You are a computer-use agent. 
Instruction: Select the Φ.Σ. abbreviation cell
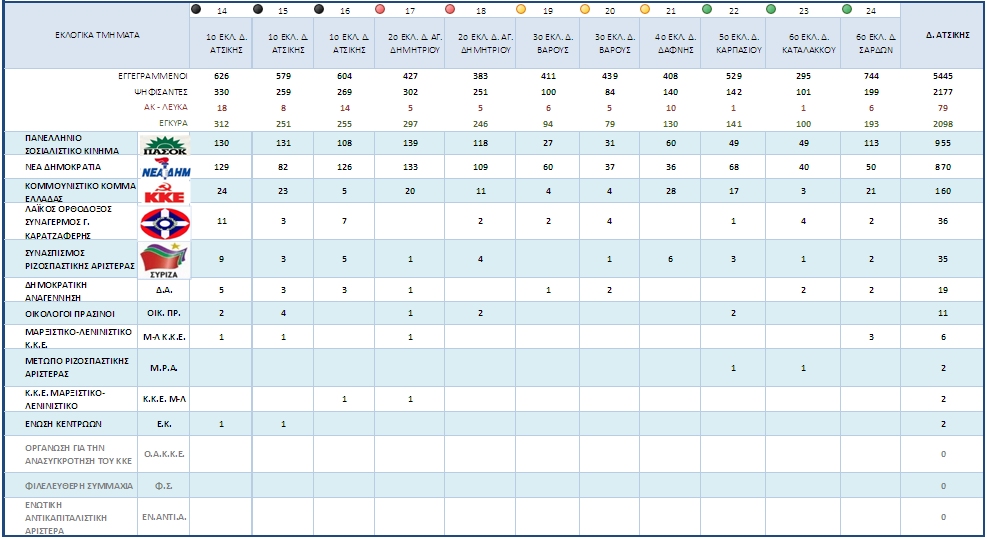click(164, 485)
